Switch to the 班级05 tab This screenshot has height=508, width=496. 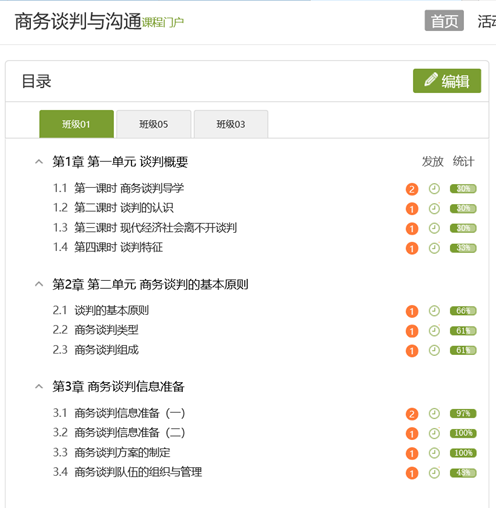154,124
